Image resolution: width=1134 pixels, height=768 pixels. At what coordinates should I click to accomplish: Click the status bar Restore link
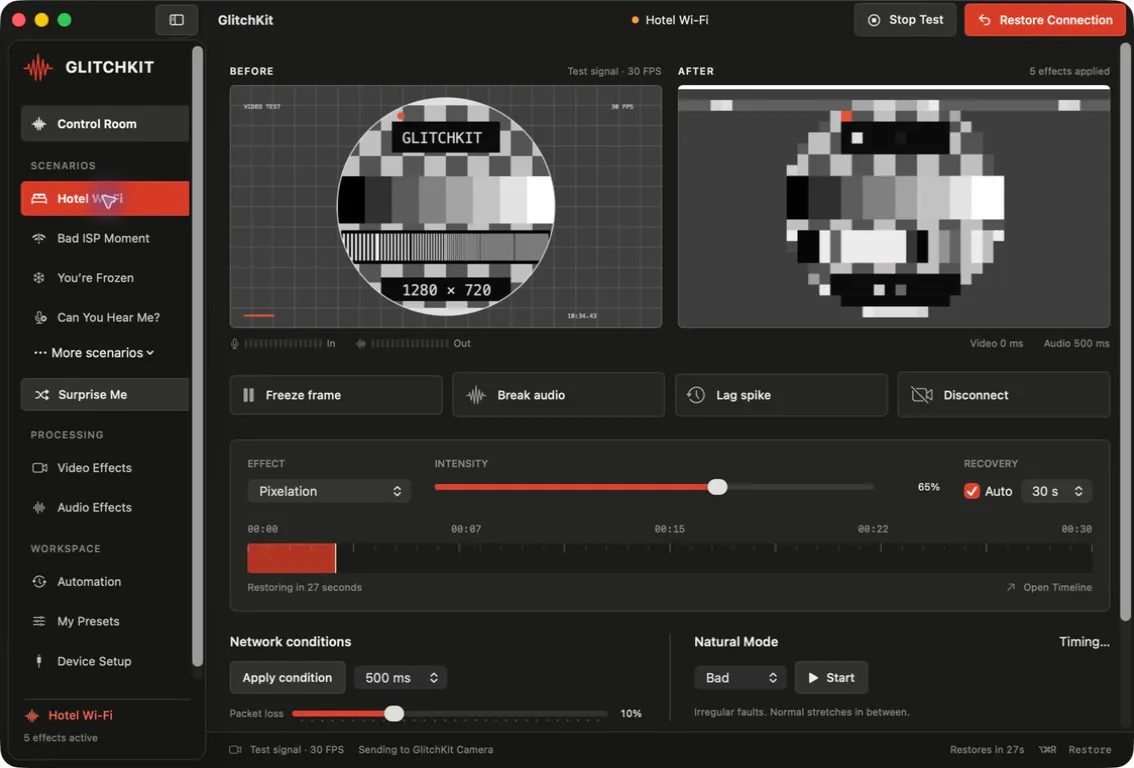click(1090, 750)
